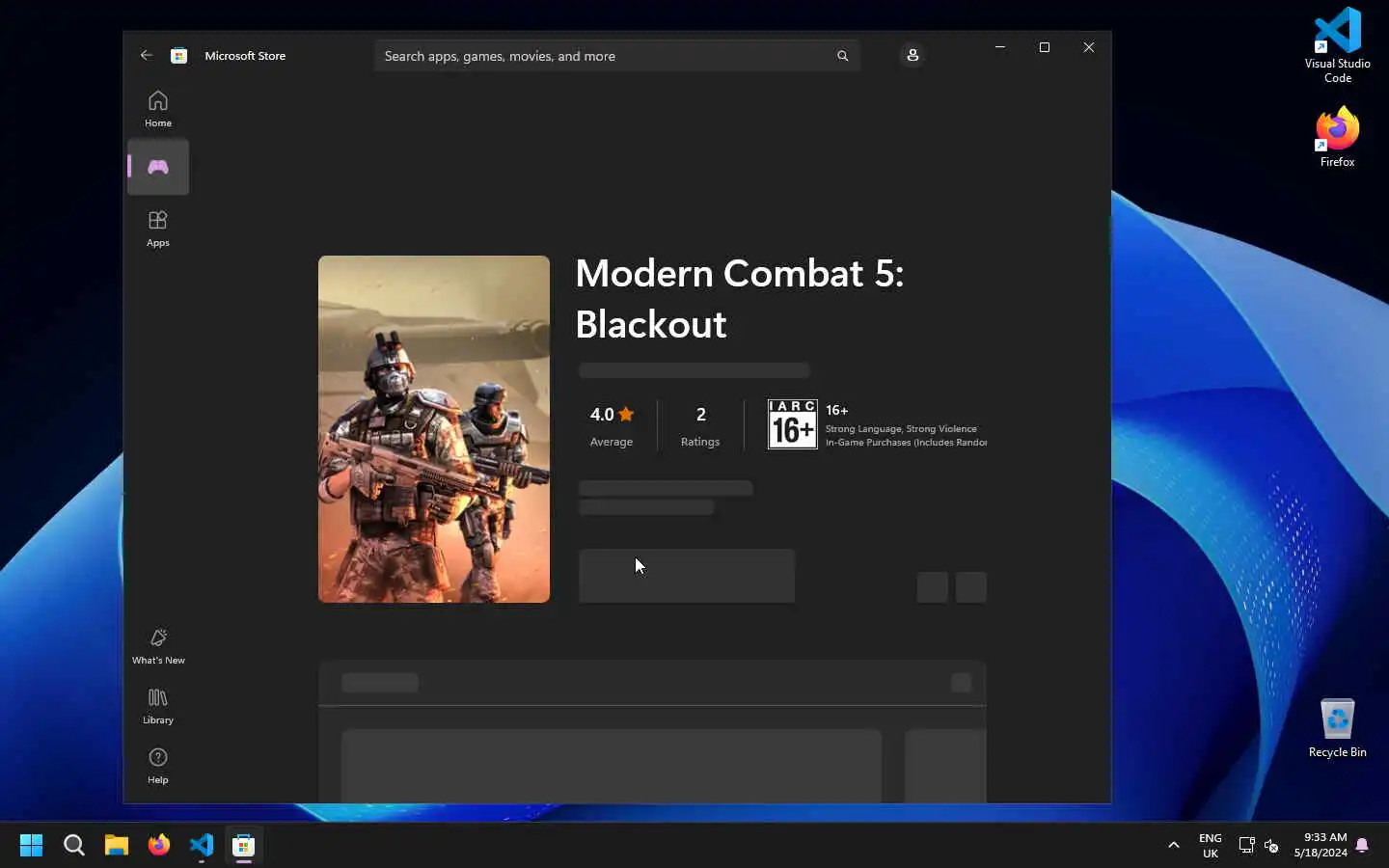The height and width of the screenshot is (868, 1389).
Task: Go back using the Store back arrow
Action: coord(146,56)
